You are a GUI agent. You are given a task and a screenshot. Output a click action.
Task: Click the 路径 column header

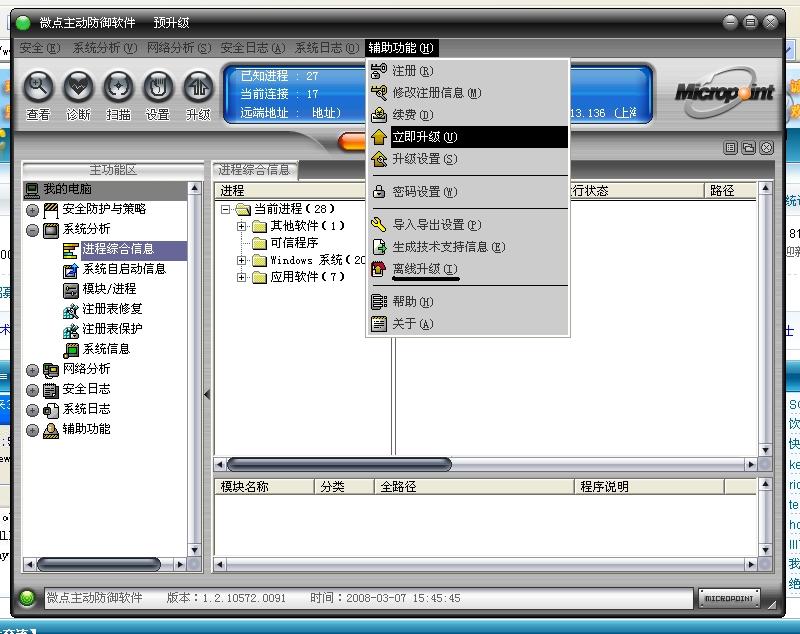[x=730, y=191]
